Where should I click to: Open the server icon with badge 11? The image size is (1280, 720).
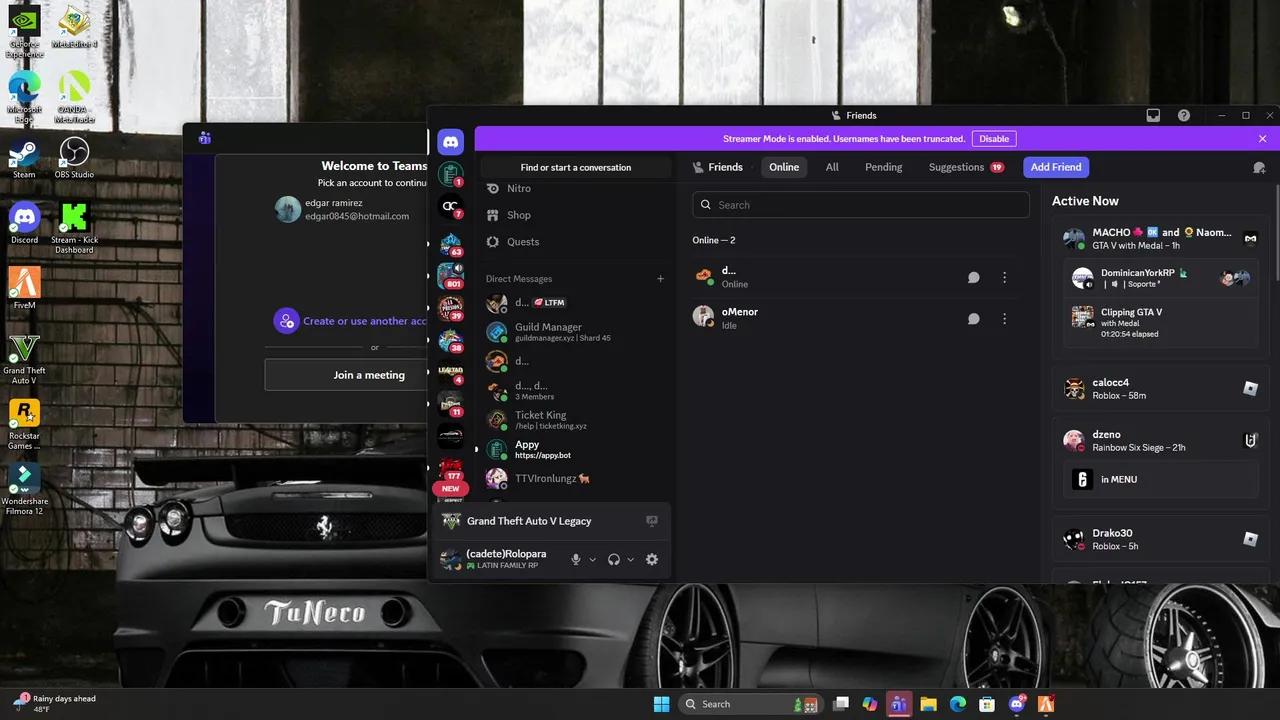[x=450, y=403]
